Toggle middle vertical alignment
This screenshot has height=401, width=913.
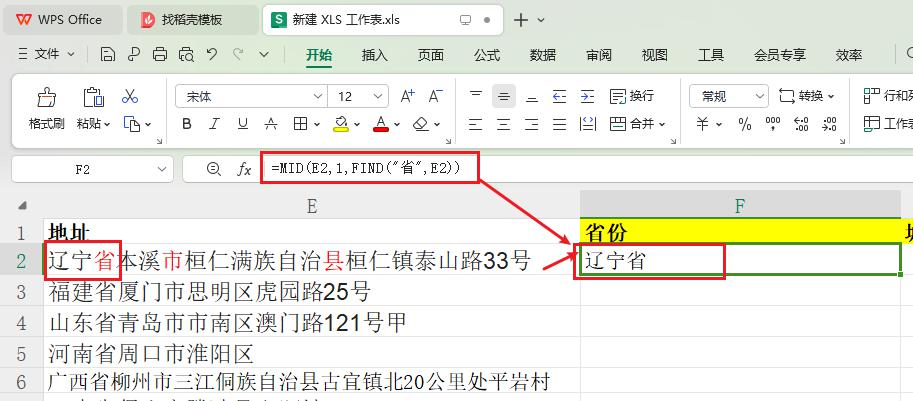point(504,96)
